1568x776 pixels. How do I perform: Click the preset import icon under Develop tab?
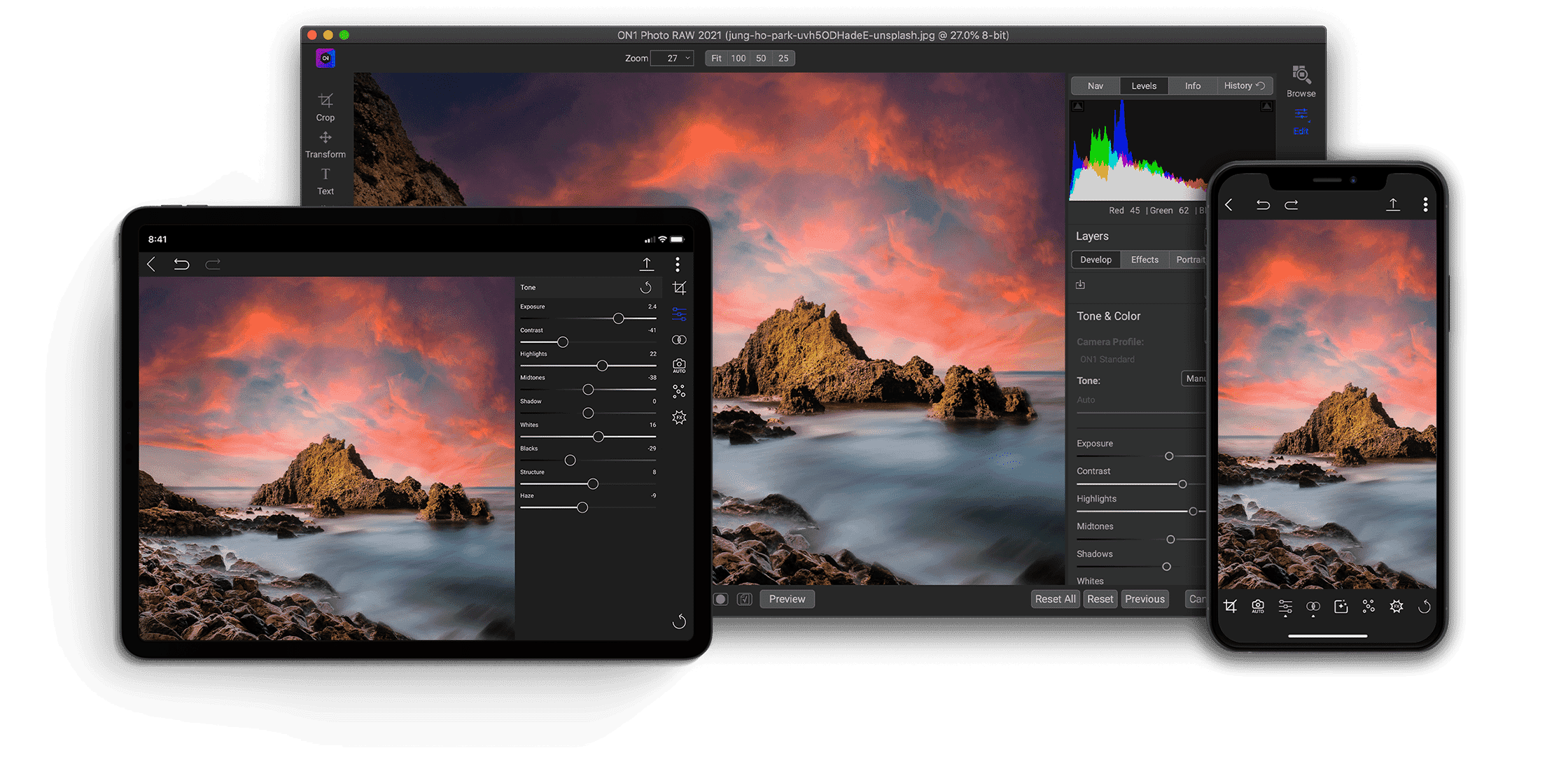coord(1080,285)
